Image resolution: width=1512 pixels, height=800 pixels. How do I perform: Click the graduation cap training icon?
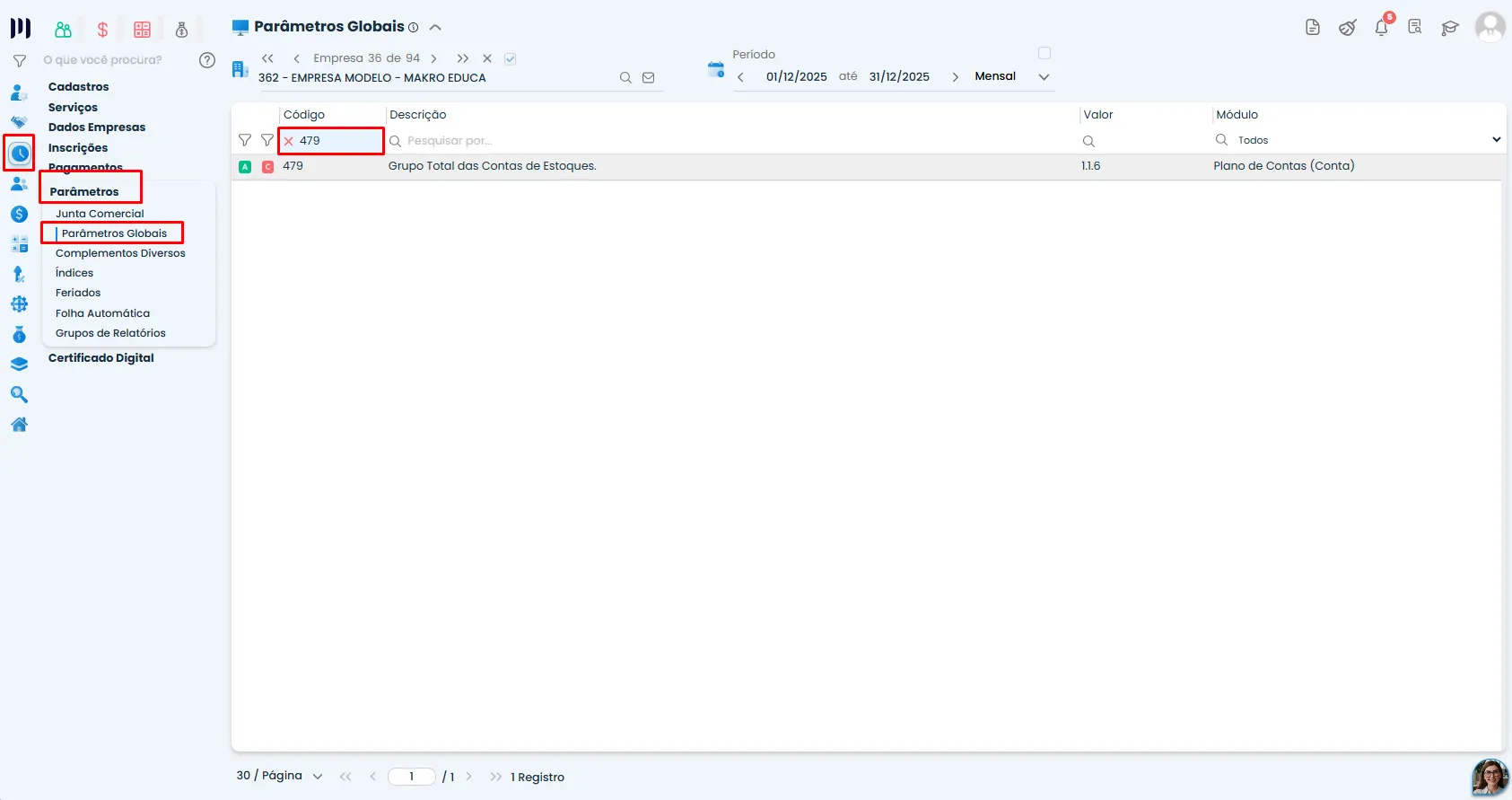(1450, 28)
